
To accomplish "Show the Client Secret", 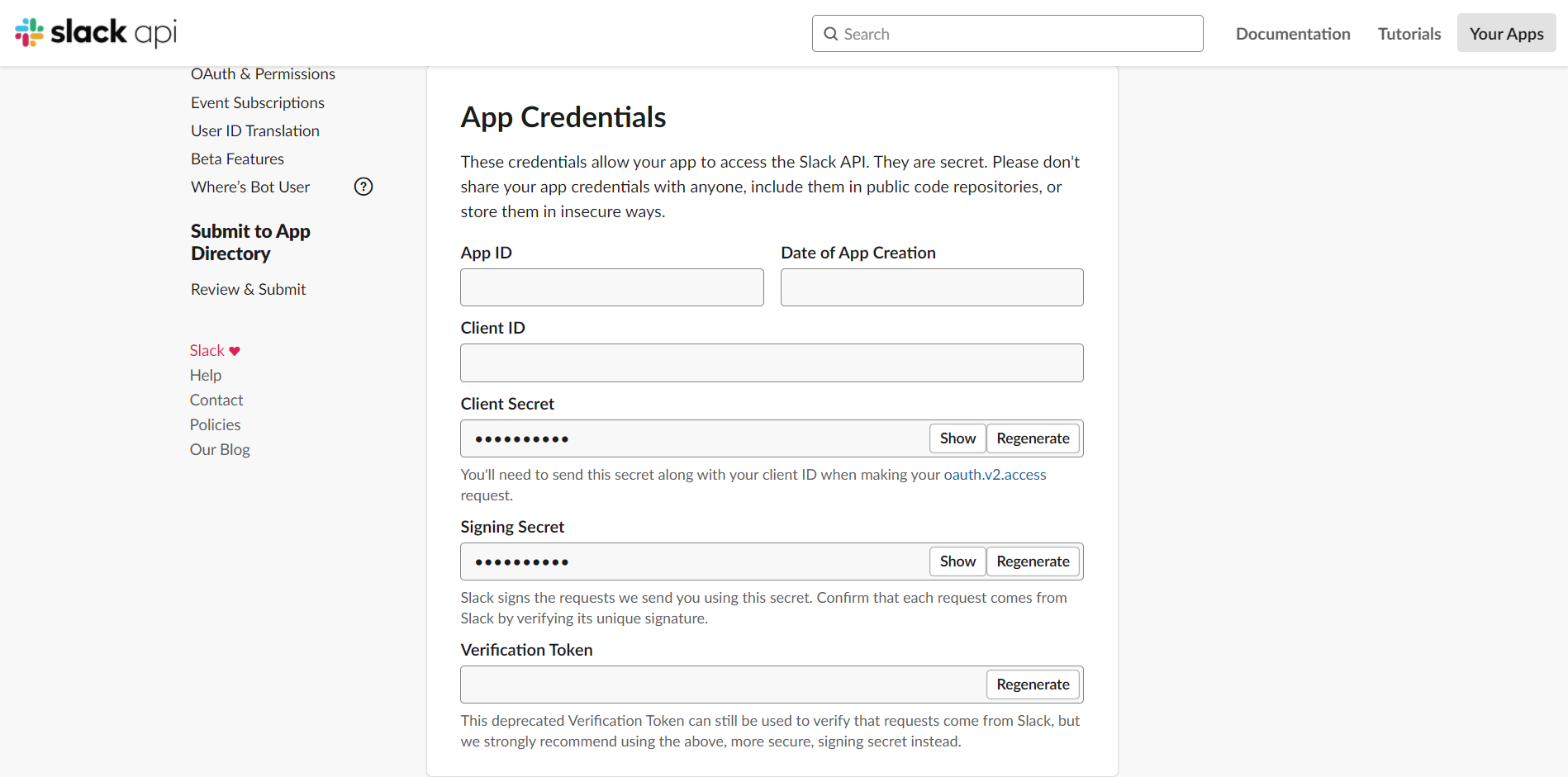I will [957, 438].
